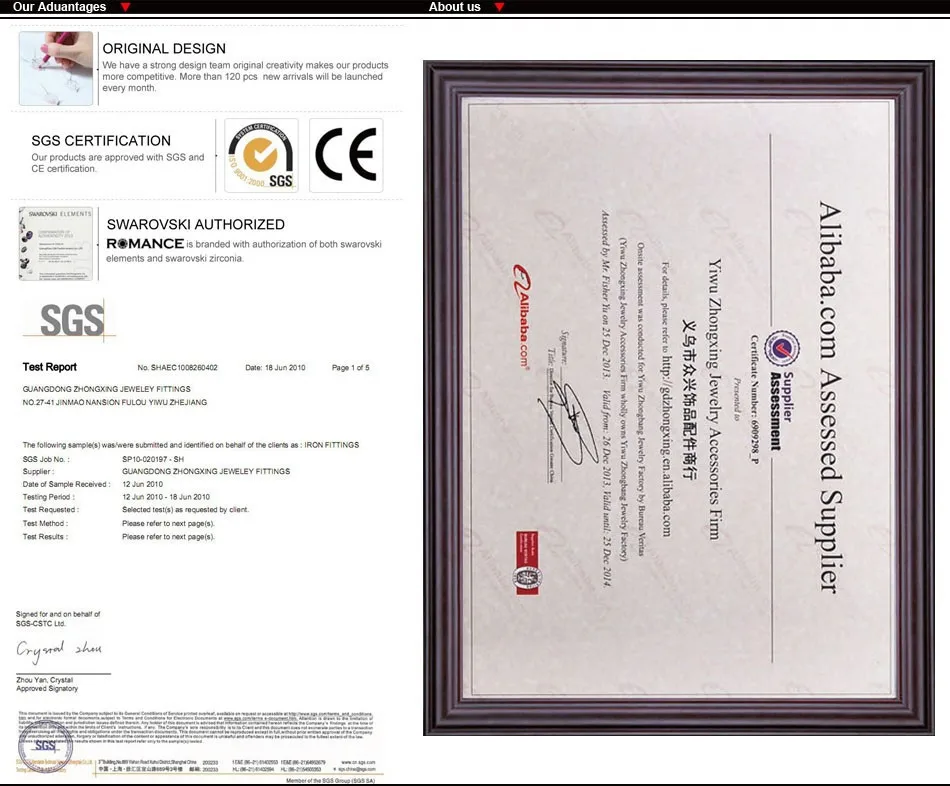950x786 pixels.
Task: Click the certificate number text 6909298_P
Action: 754,399
